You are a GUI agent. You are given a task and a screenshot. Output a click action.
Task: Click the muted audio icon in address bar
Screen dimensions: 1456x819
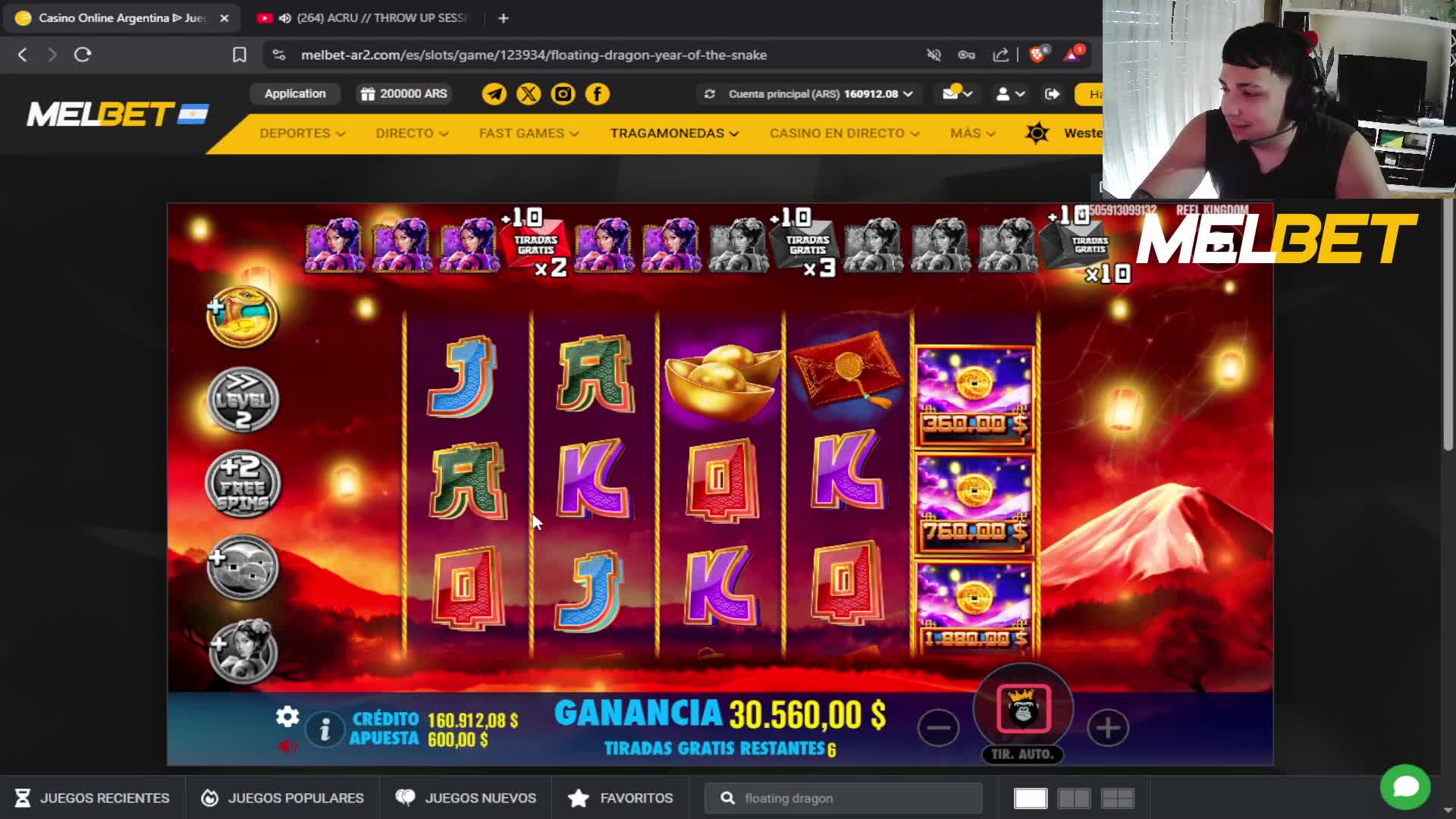coord(934,55)
